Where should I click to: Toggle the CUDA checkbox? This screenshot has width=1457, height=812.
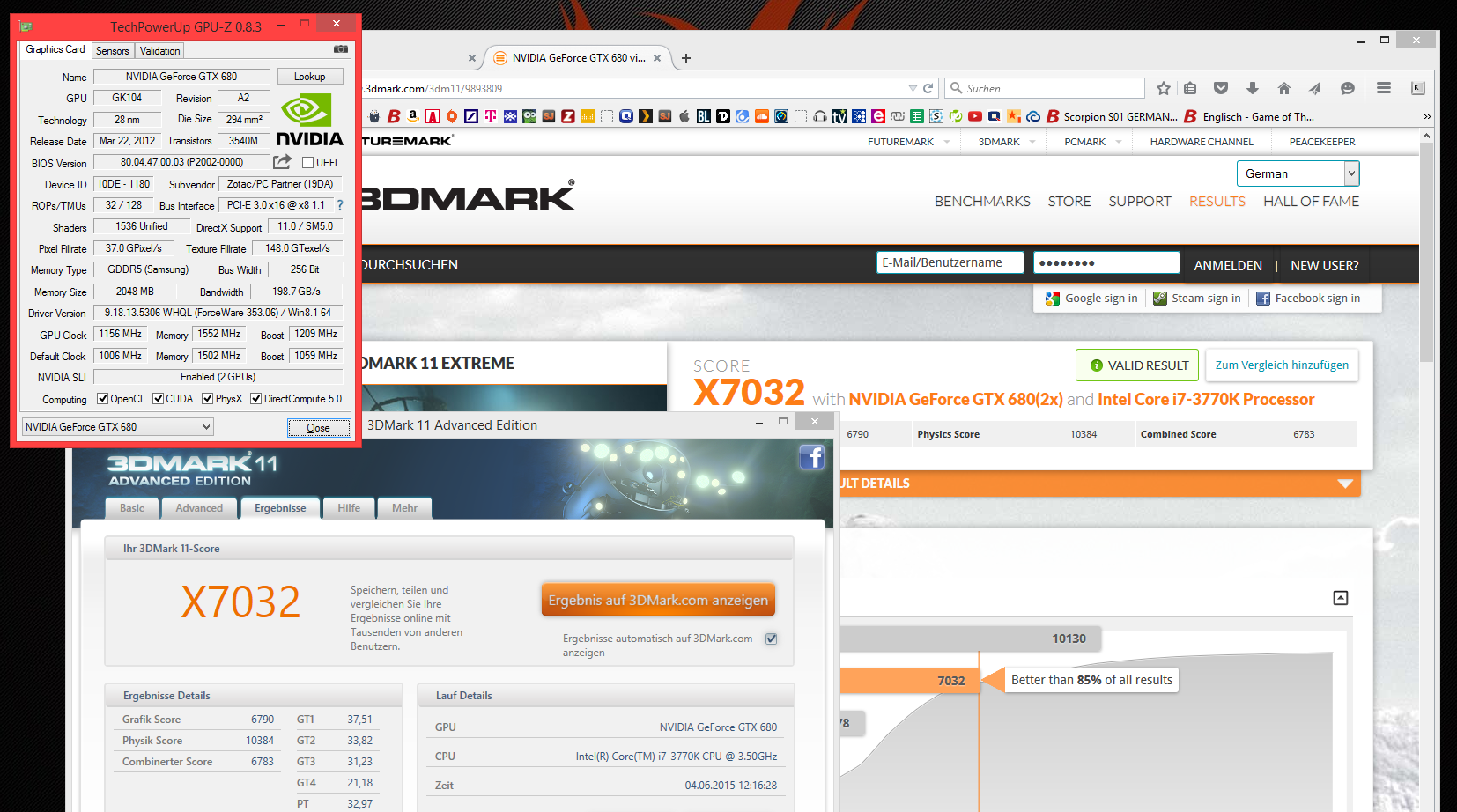click(x=158, y=399)
